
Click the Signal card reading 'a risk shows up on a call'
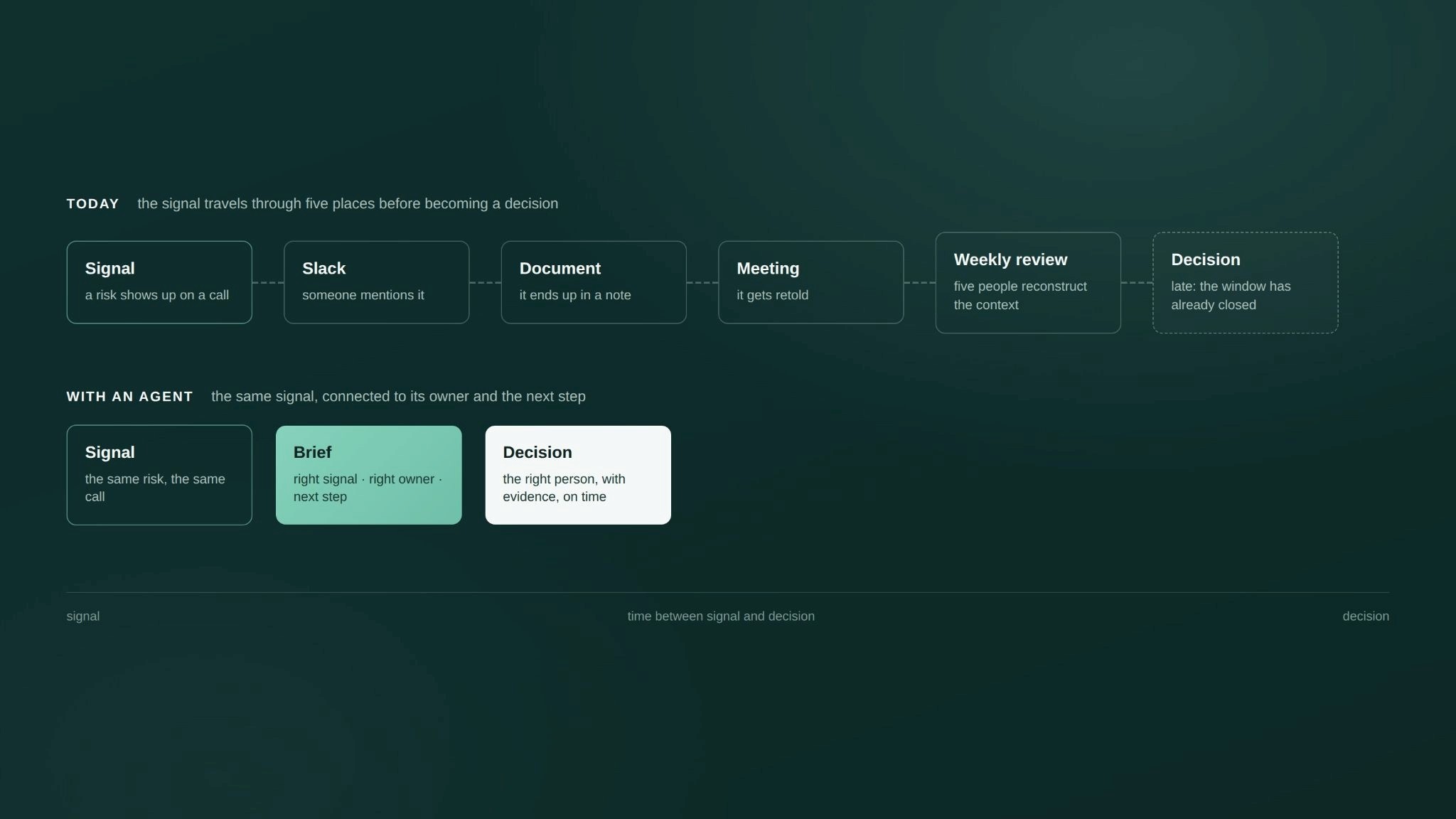[159, 282]
